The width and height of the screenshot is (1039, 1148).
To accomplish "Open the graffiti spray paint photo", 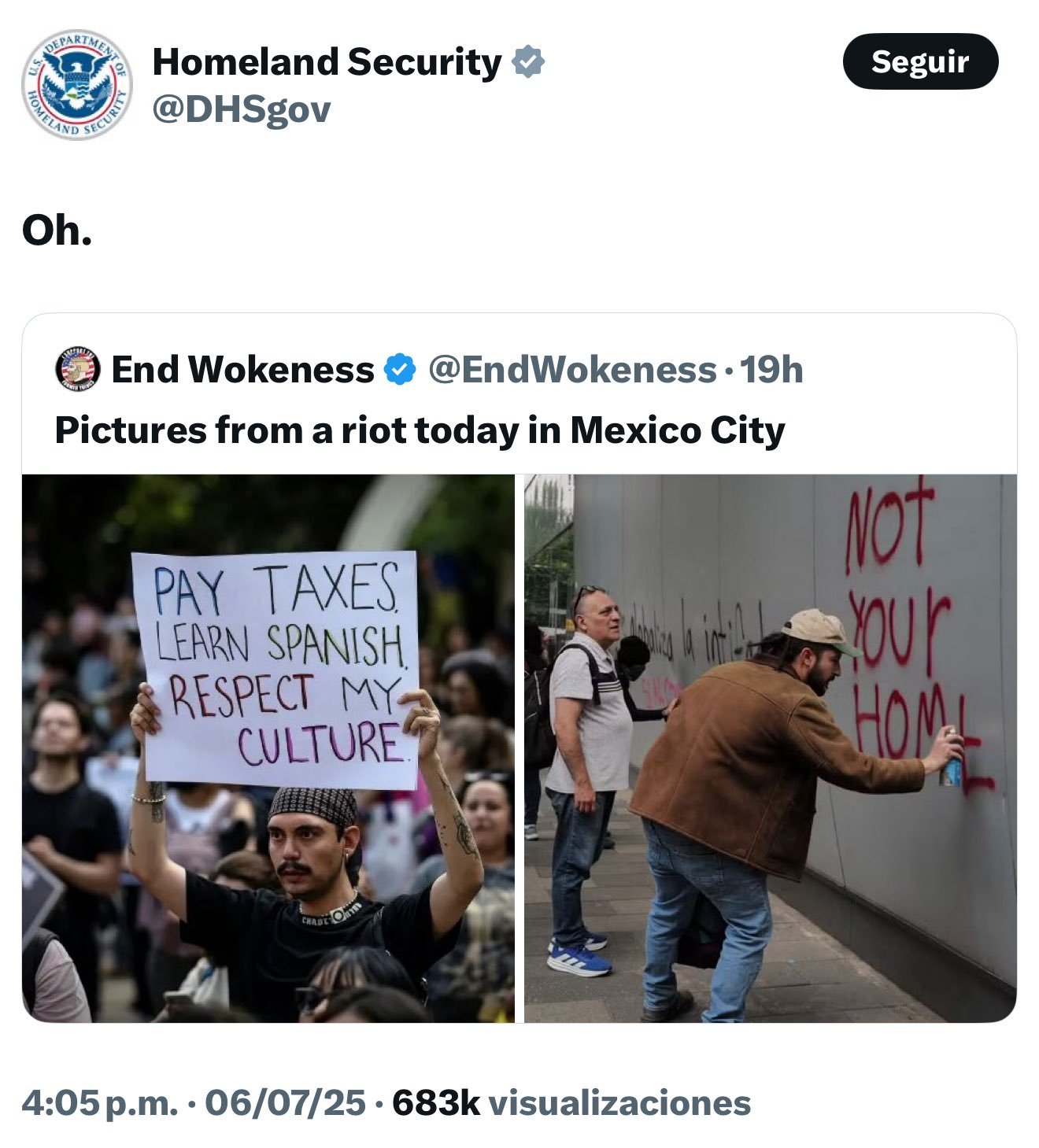I will pos(771,748).
